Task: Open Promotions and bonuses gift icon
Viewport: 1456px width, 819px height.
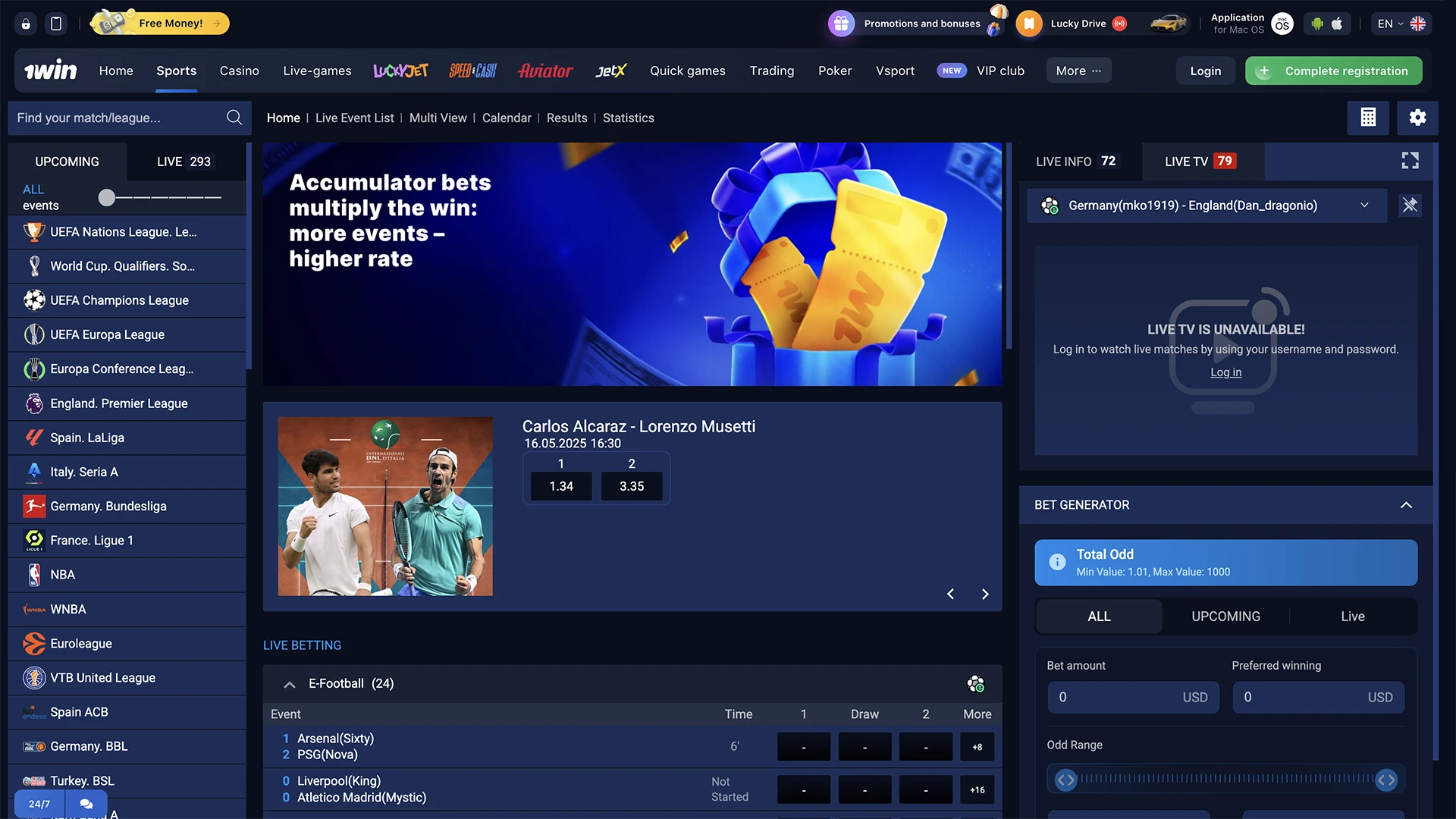Action: (x=841, y=24)
